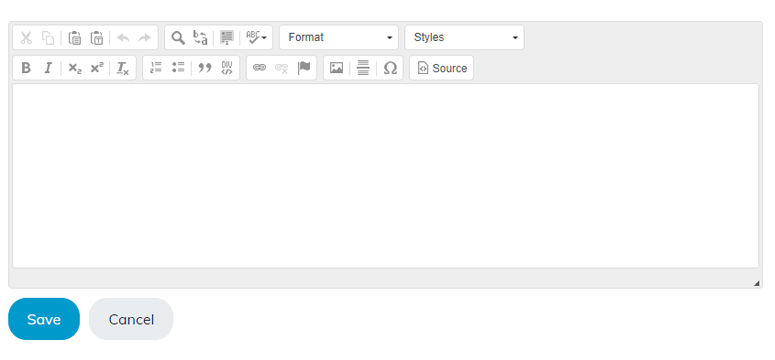Click the Insert Link chain icon
This screenshot has height=360, width=775.
[259, 68]
